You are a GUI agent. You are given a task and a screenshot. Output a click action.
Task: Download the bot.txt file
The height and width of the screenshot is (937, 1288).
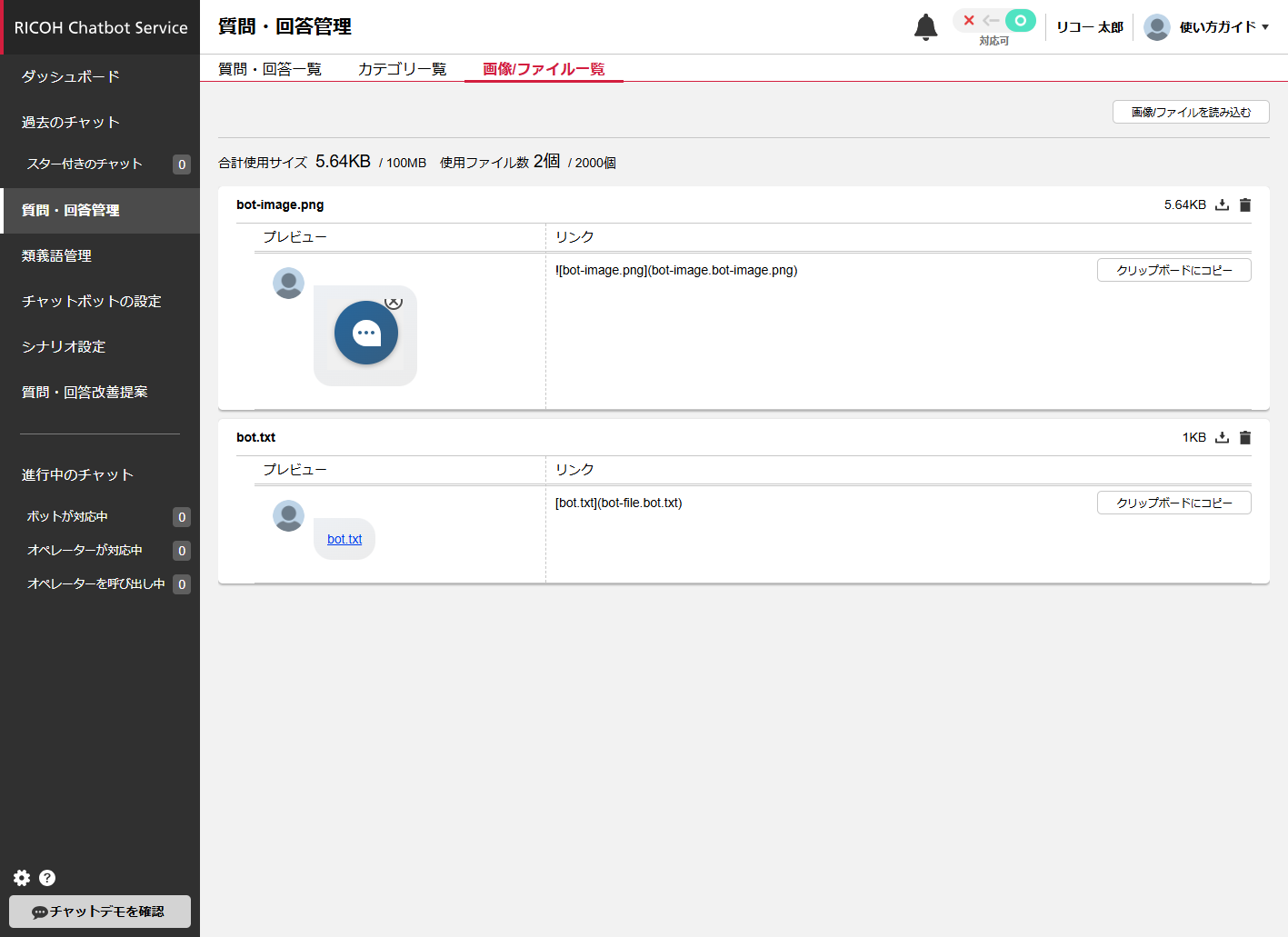pos(1223,438)
